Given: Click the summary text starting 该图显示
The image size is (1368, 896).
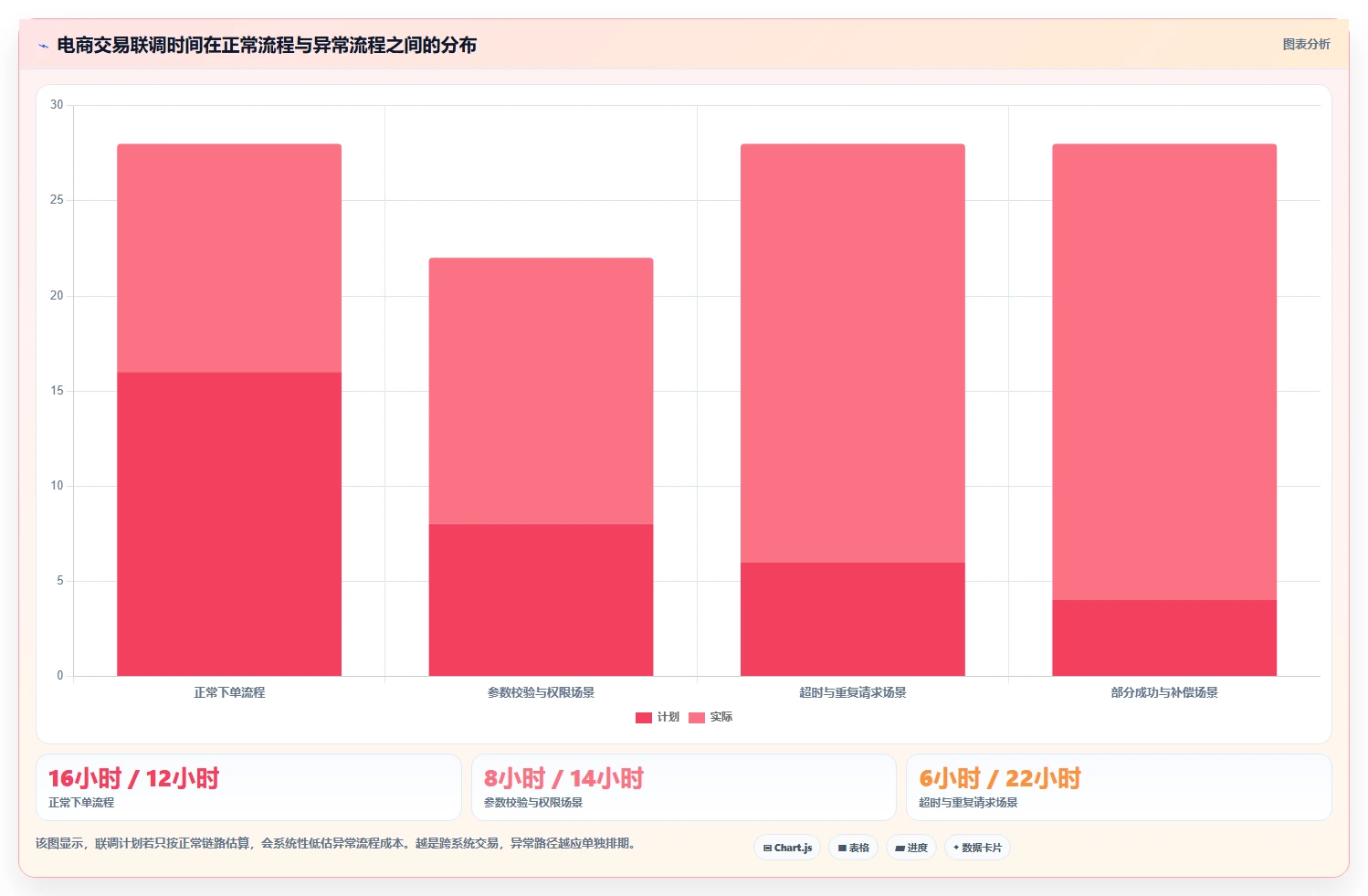Looking at the screenshot, I should tap(336, 843).
